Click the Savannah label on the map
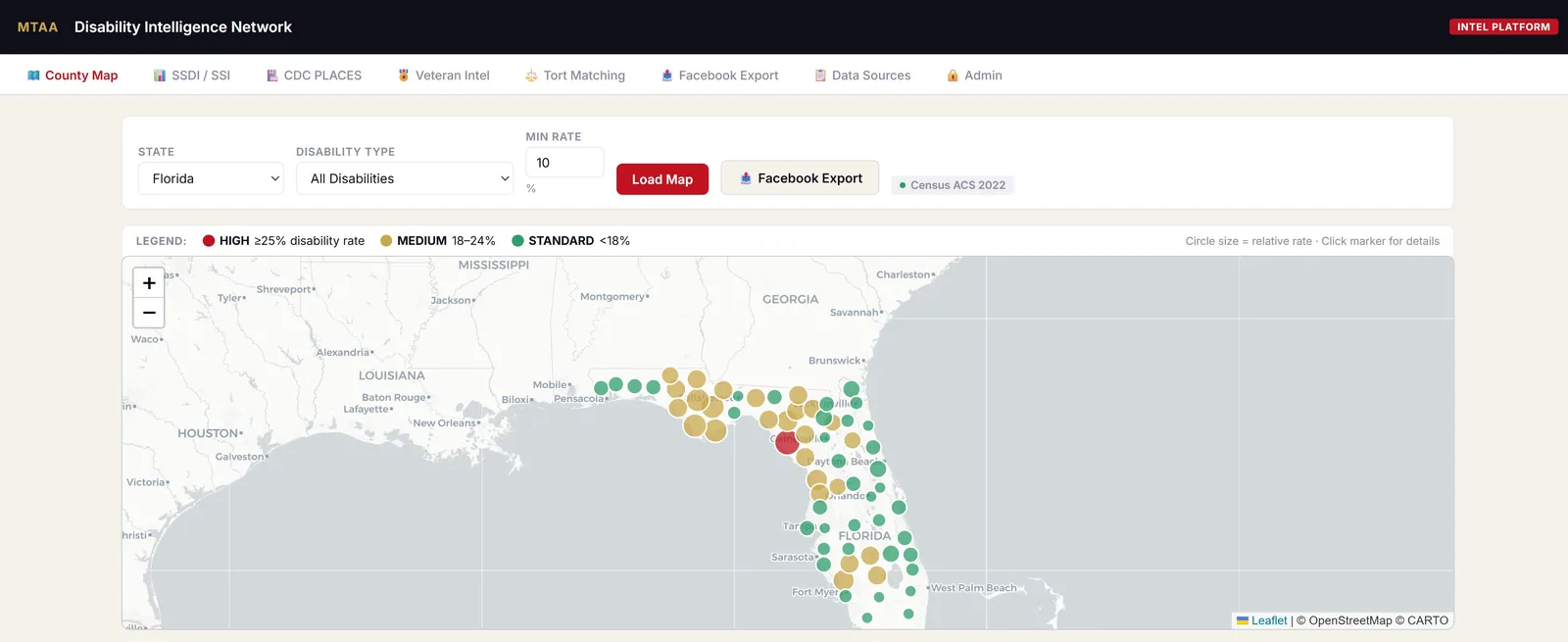Viewport: 1568px width, 642px height. [855, 313]
